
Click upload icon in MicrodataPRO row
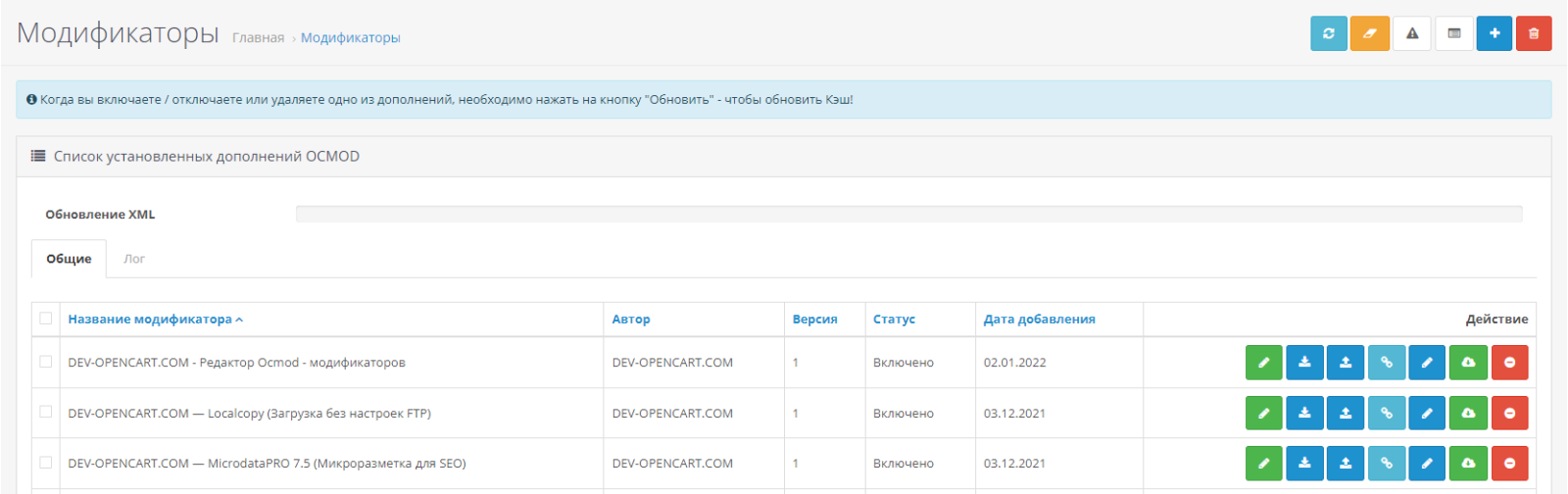click(x=1346, y=463)
